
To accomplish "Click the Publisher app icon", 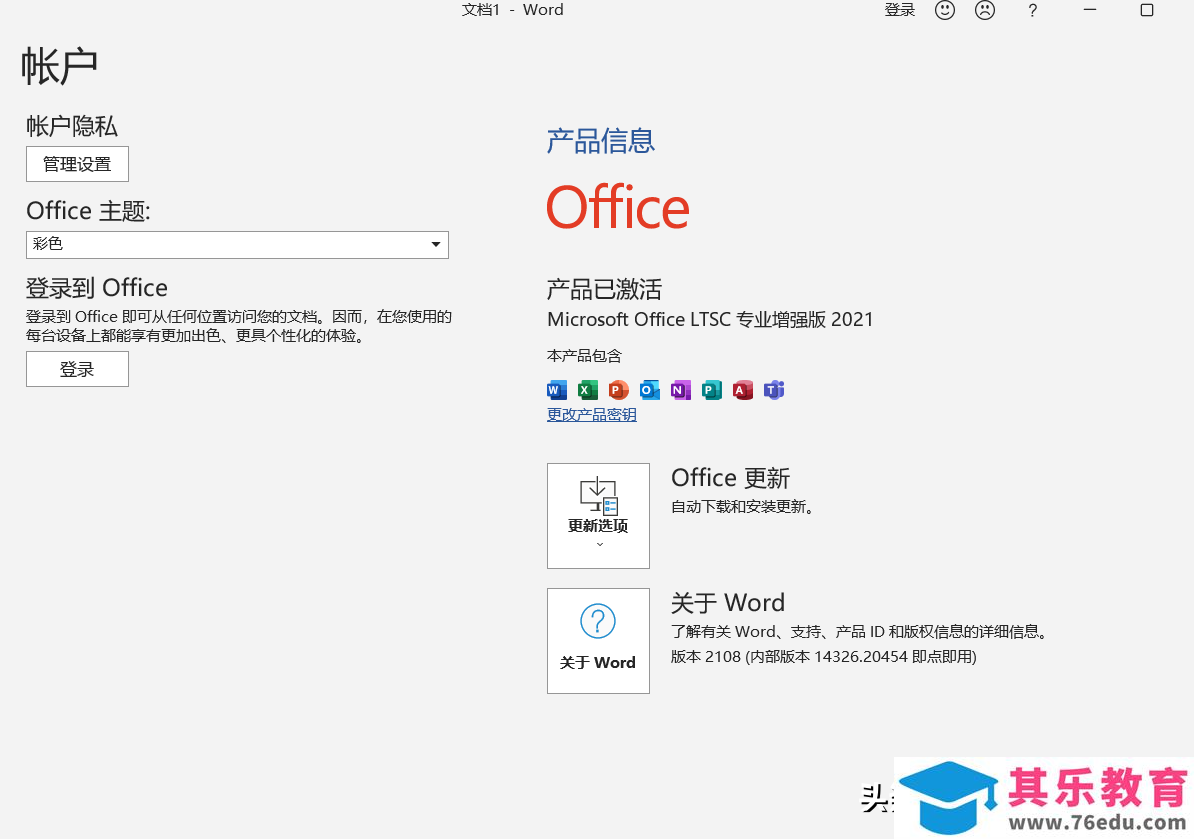I will 711,391.
